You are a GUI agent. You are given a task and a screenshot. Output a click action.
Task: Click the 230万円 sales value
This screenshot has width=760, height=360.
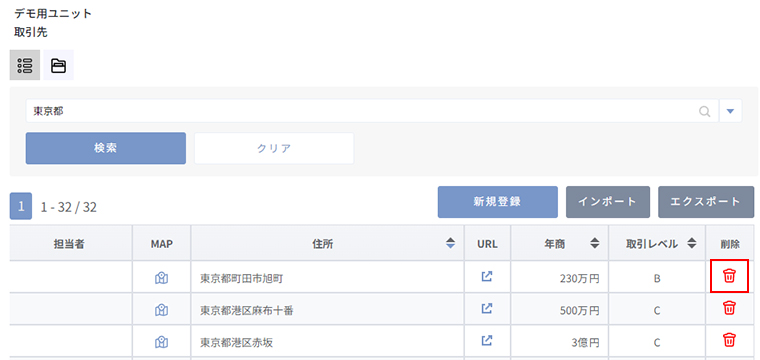point(579,279)
